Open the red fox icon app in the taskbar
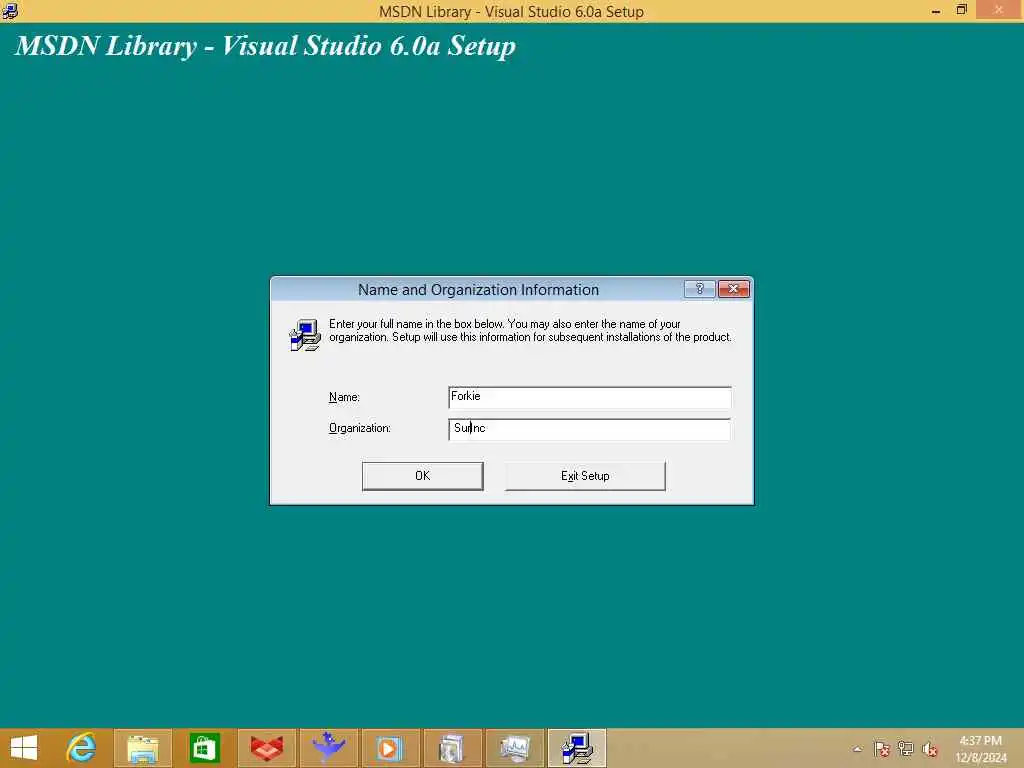The width and height of the screenshot is (1024, 768). 266,748
